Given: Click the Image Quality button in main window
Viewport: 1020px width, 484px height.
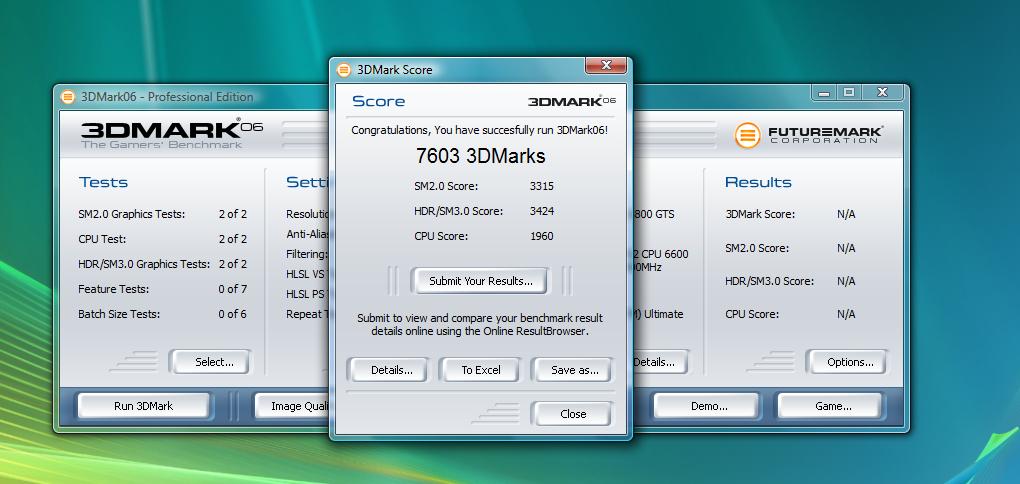Looking at the screenshot, I should tap(293, 406).
